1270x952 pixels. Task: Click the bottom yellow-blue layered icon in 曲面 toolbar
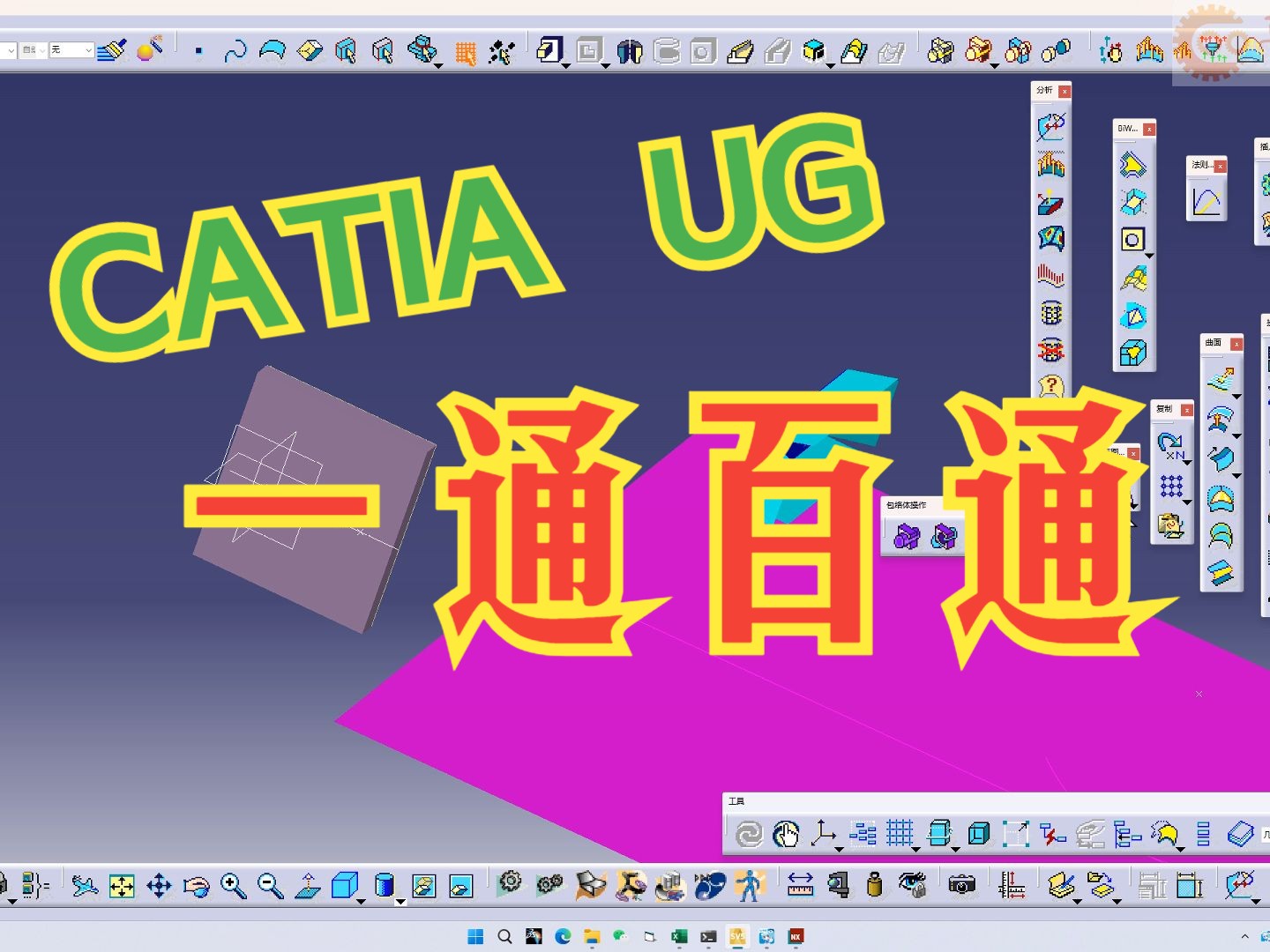pos(1221,573)
